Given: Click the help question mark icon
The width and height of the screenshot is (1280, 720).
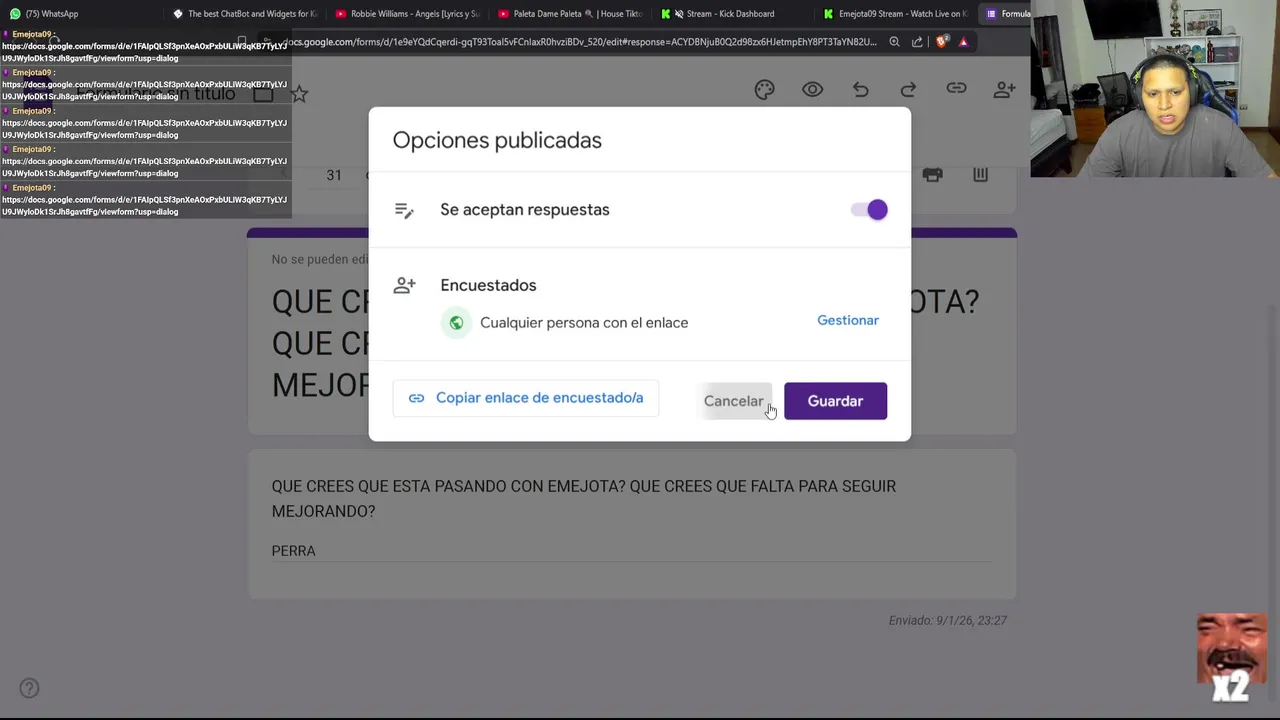Looking at the screenshot, I should point(29,688).
